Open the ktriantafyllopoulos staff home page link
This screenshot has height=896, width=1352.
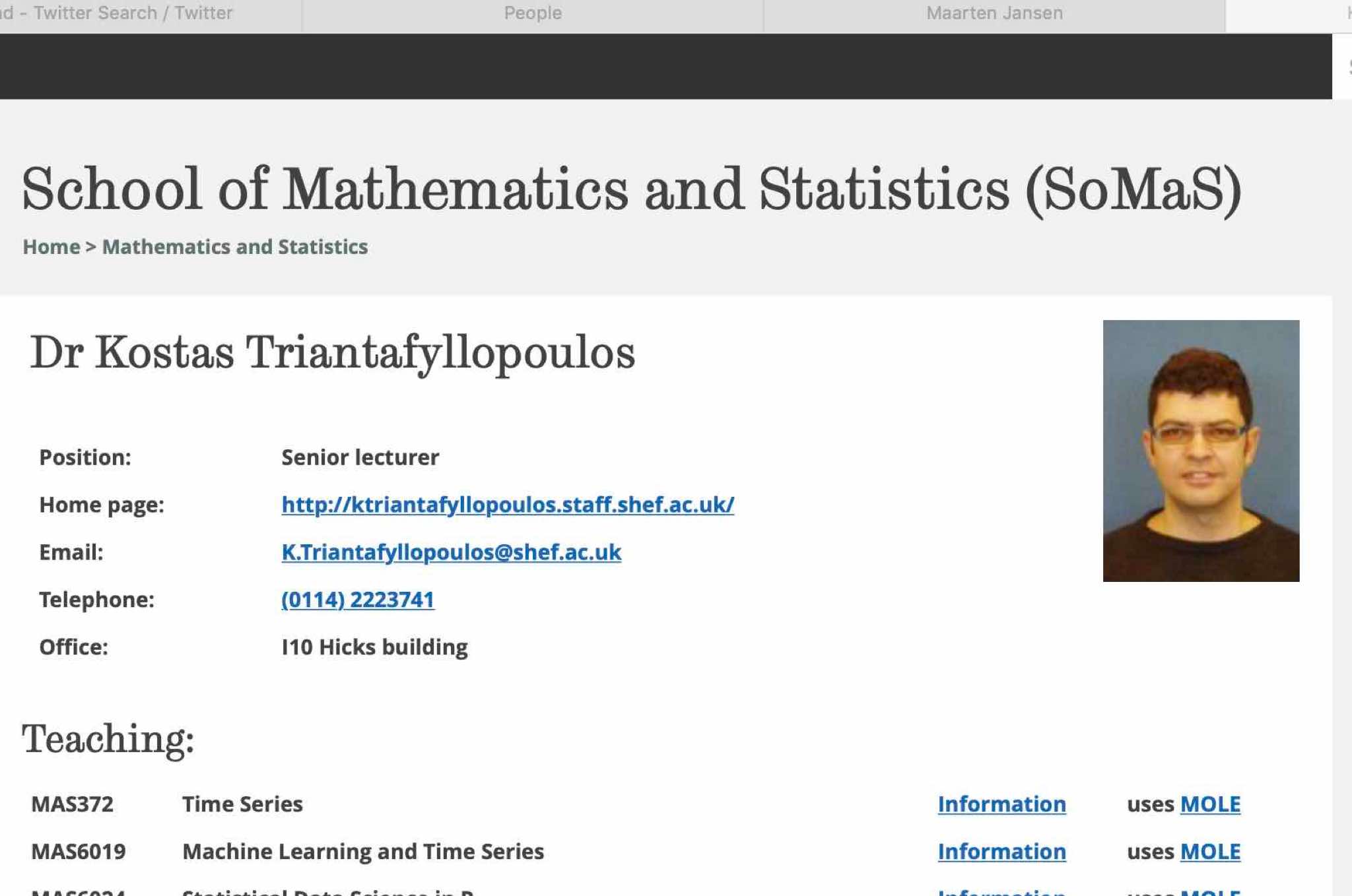pos(507,505)
